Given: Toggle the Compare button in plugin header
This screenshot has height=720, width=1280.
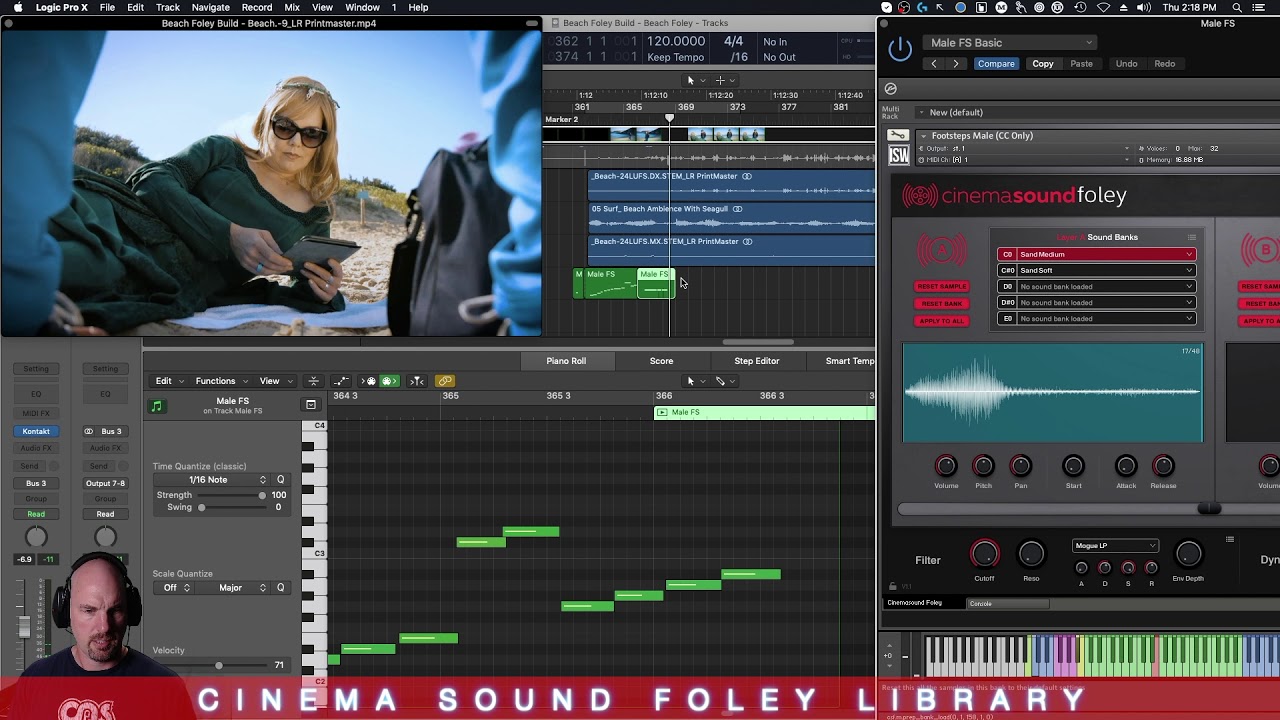Looking at the screenshot, I should 996,64.
